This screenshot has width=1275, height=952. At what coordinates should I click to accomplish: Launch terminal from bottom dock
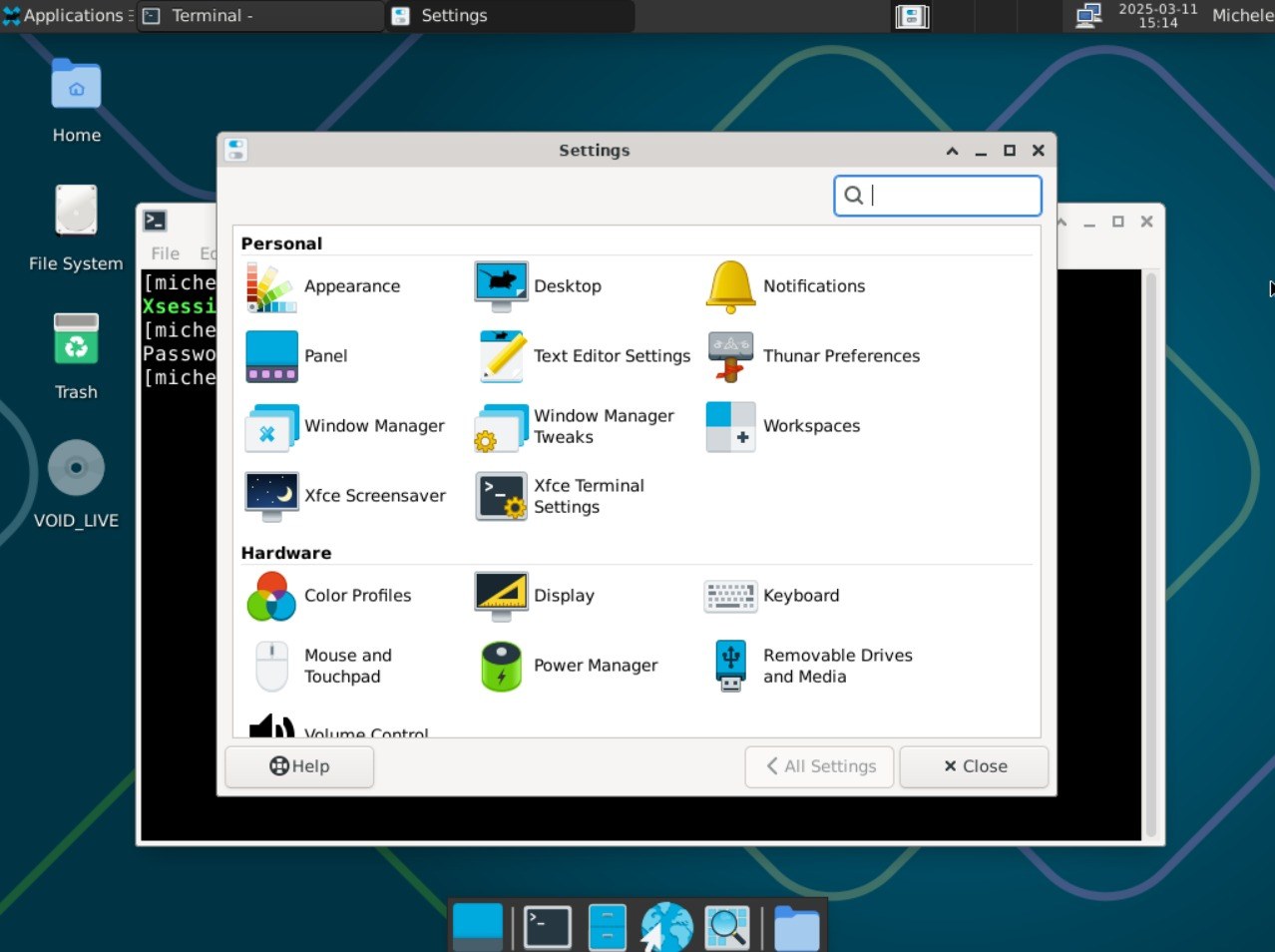(548, 927)
